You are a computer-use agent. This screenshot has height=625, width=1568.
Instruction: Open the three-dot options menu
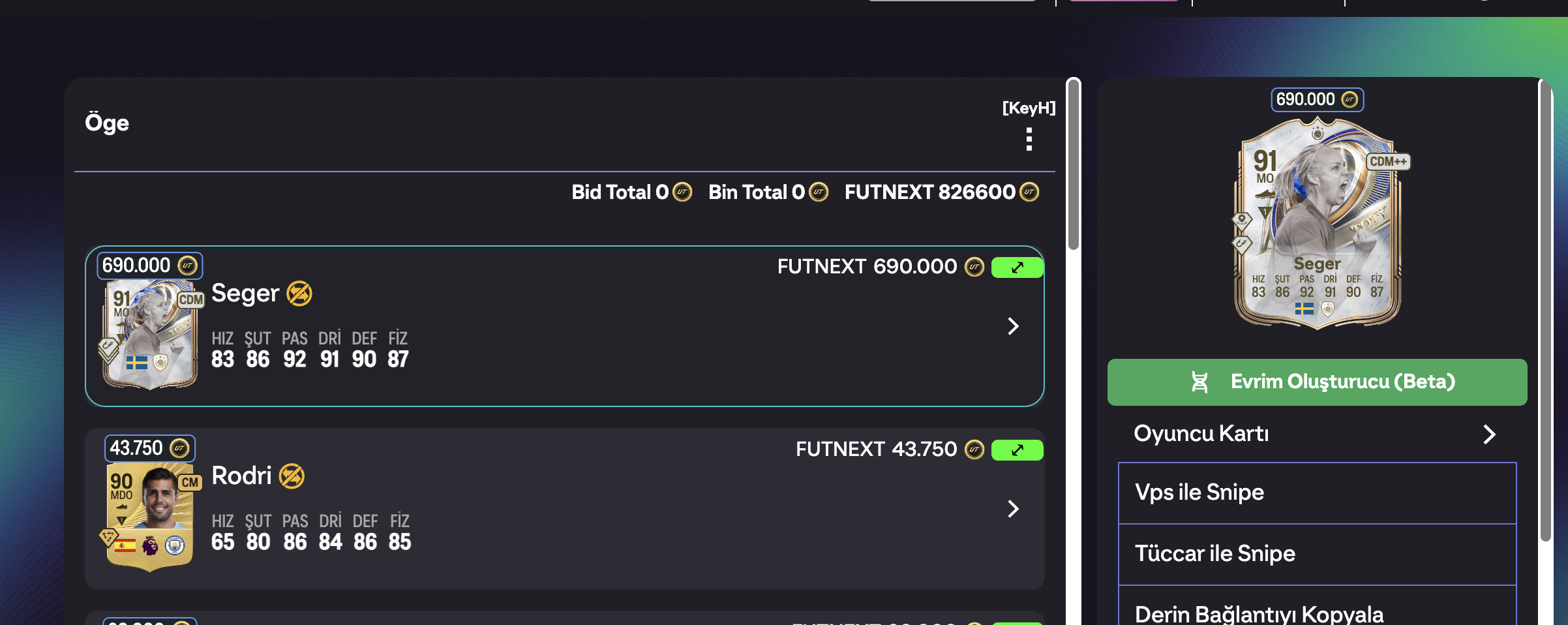(1029, 139)
